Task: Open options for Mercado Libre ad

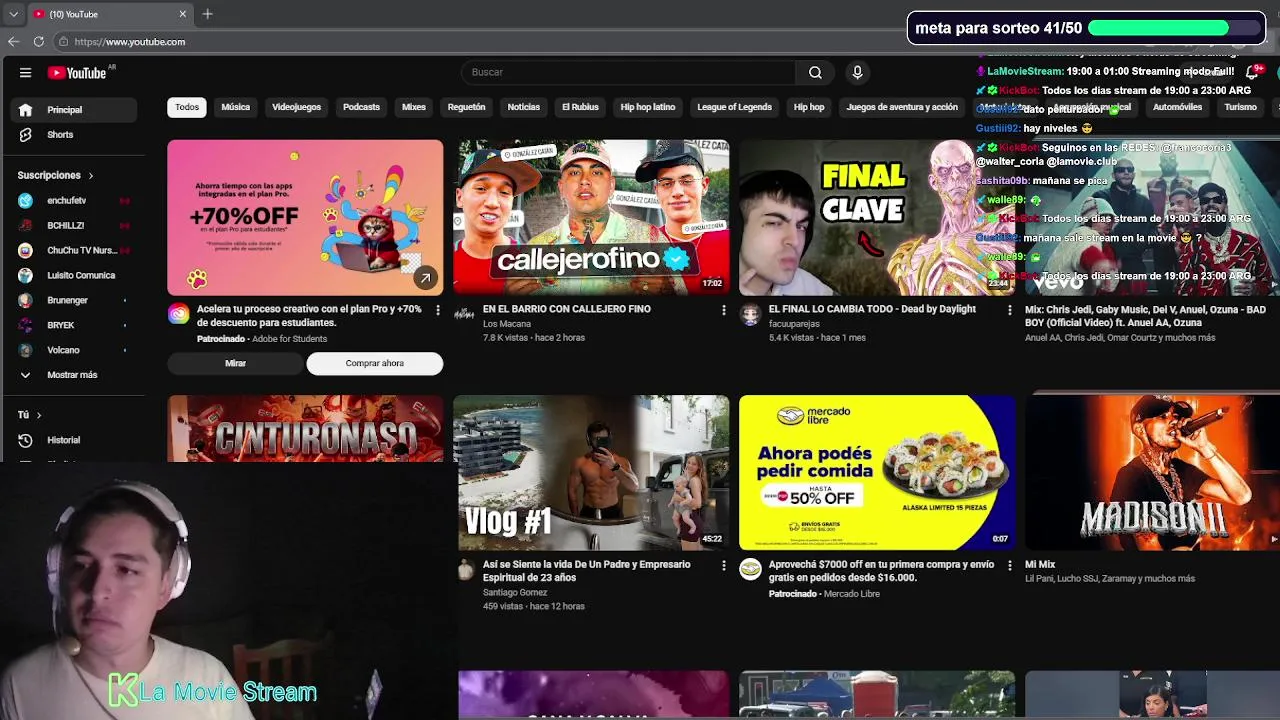Action: coord(1009,565)
